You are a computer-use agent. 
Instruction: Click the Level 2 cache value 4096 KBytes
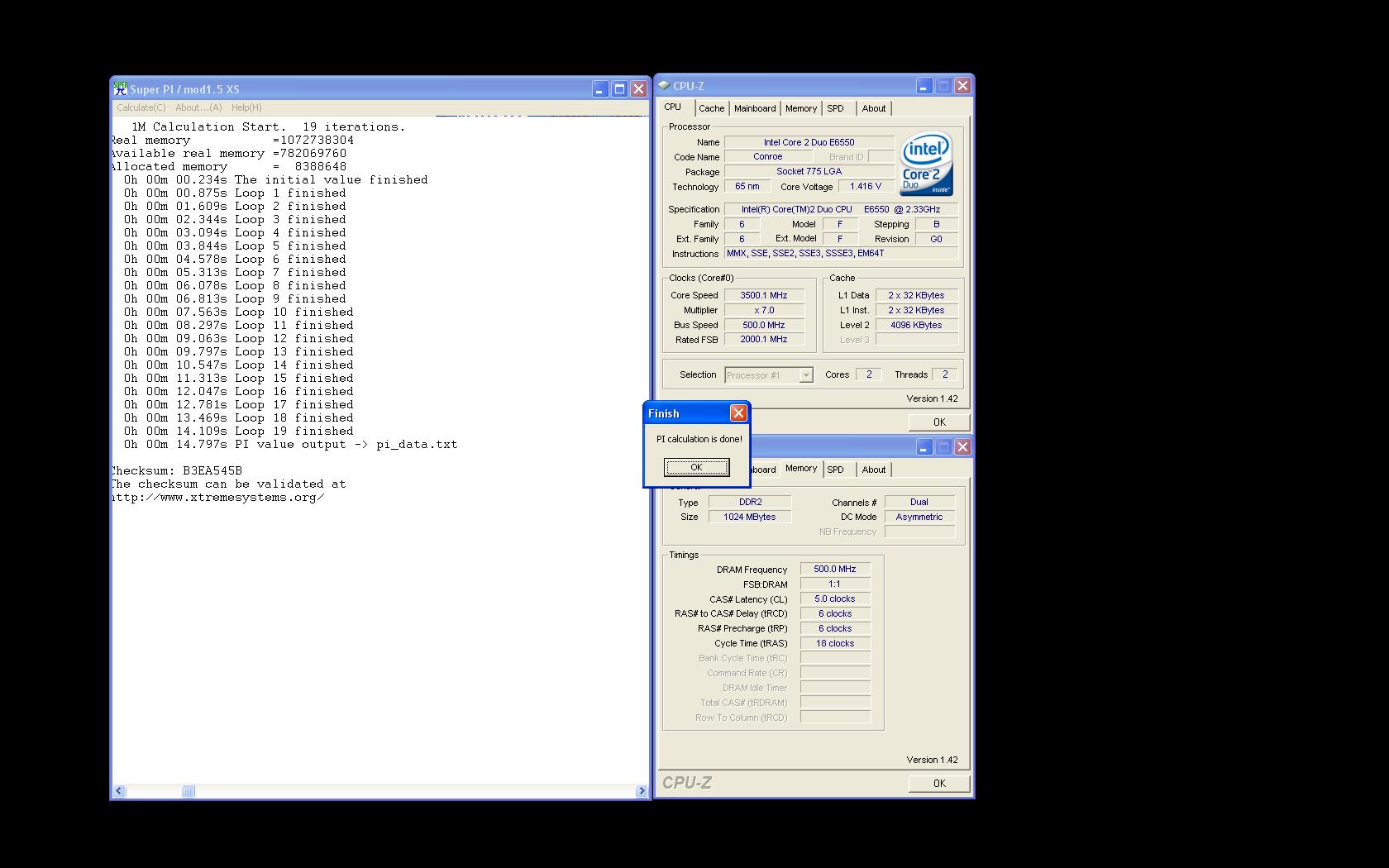tap(916, 325)
